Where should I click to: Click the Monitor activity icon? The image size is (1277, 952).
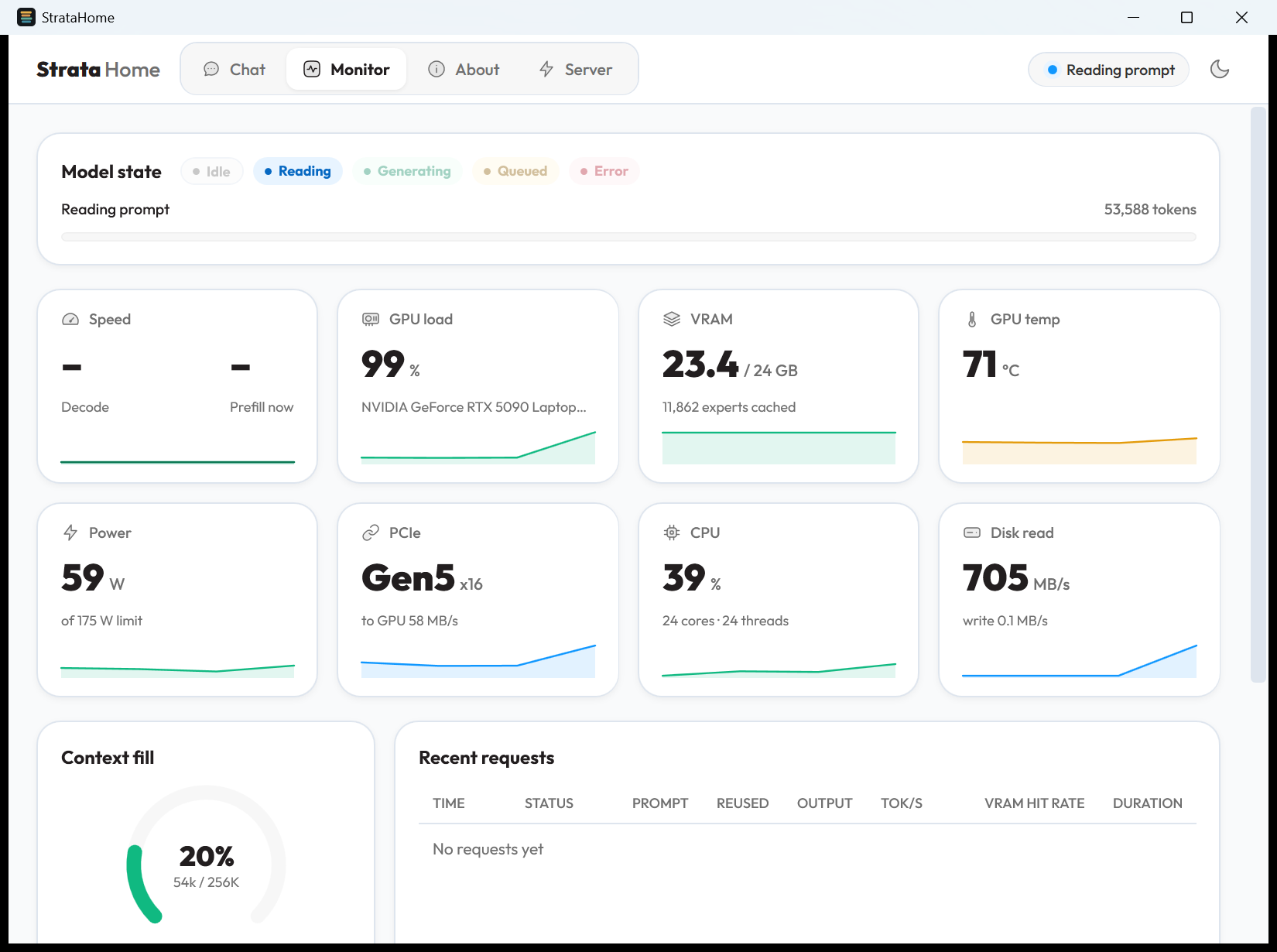point(312,70)
